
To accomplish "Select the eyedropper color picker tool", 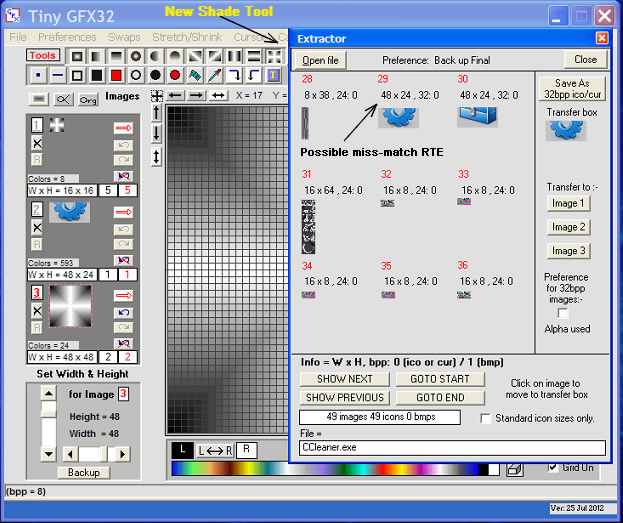I will tap(214, 75).
